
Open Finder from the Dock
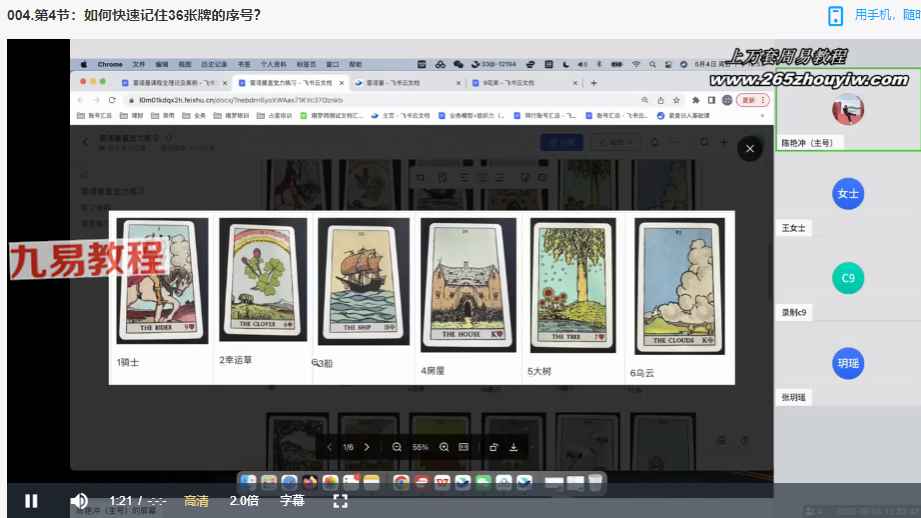248,482
